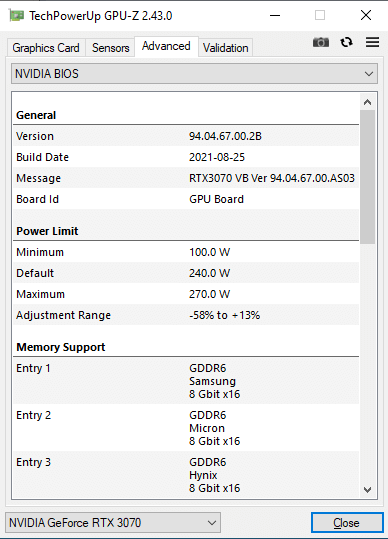
Task: Click the Close button
Action: (347, 523)
